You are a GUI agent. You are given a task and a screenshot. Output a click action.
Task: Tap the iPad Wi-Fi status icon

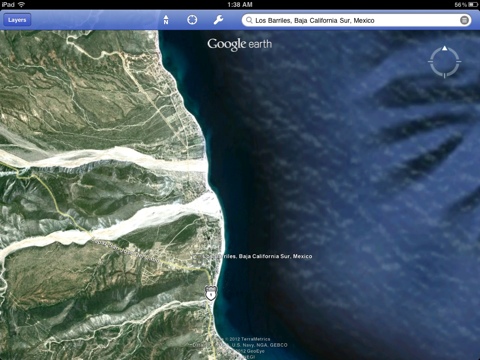pos(21,4)
